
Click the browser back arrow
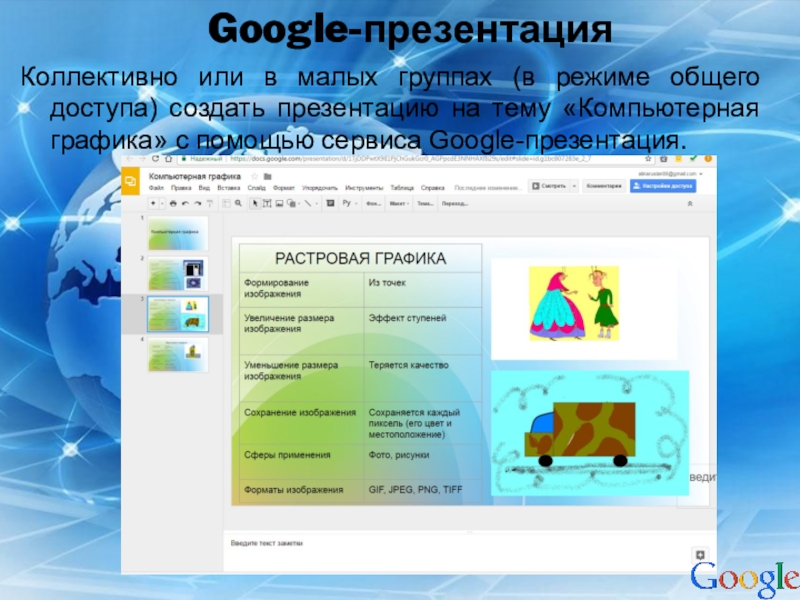tap(130, 159)
